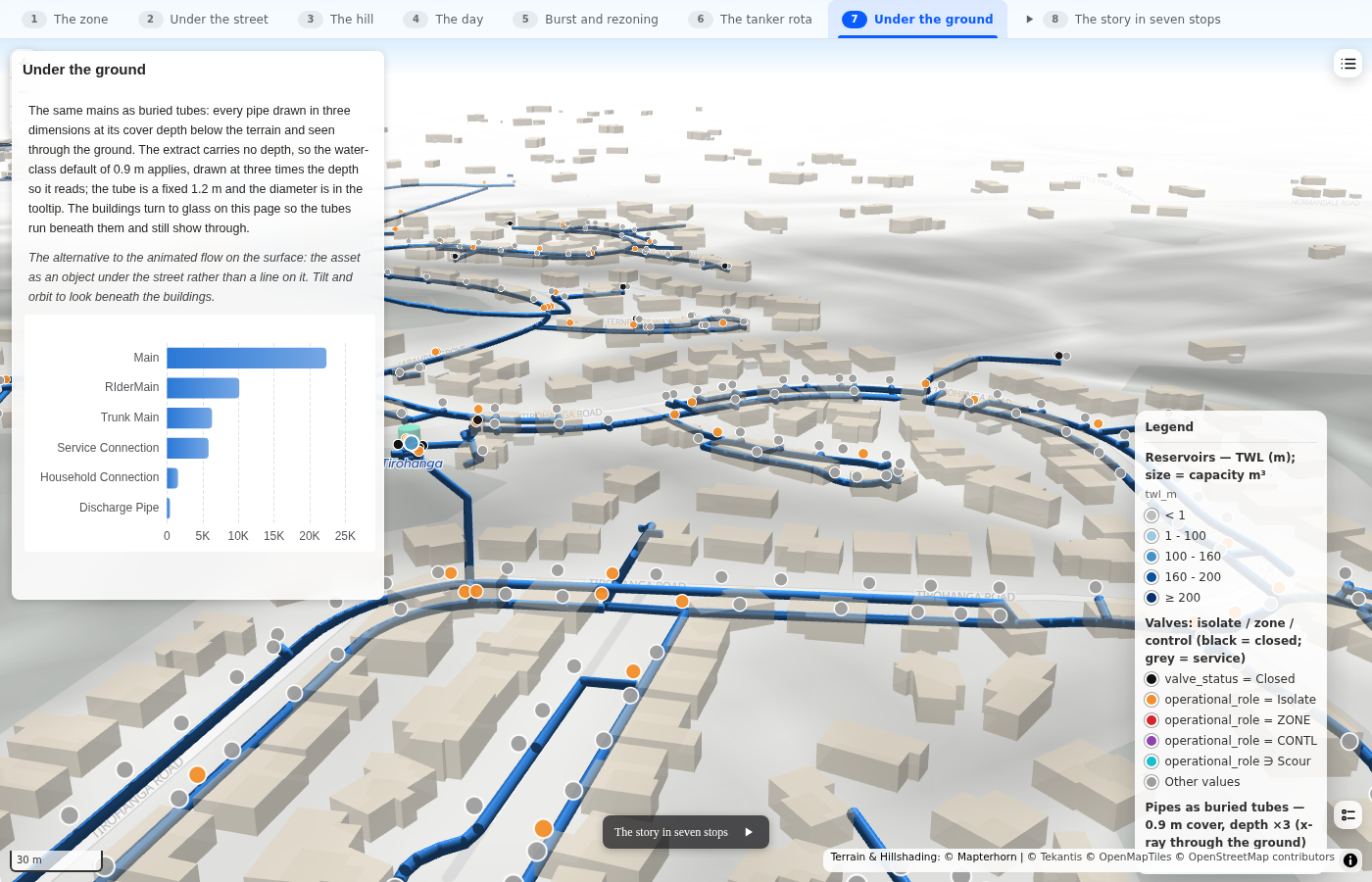Image resolution: width=1372 pixels, height=882 pixels.
Task: Go to The hill tab
Action: tap(336, 19)
